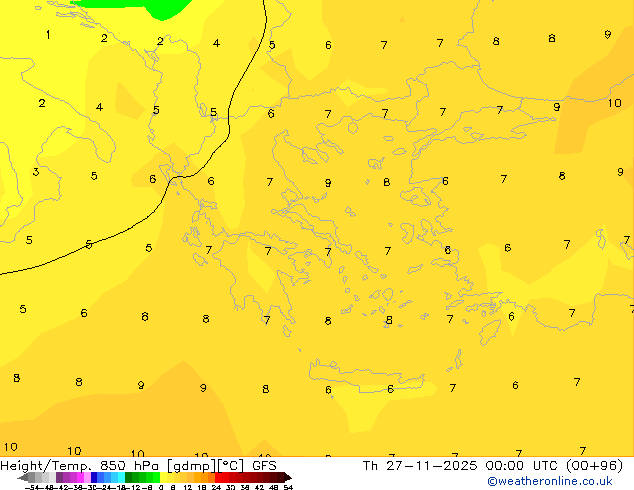The image size is (634, 490).
Task: Click the weekday abbreviation 'Th'
Action: coord(370,466)
